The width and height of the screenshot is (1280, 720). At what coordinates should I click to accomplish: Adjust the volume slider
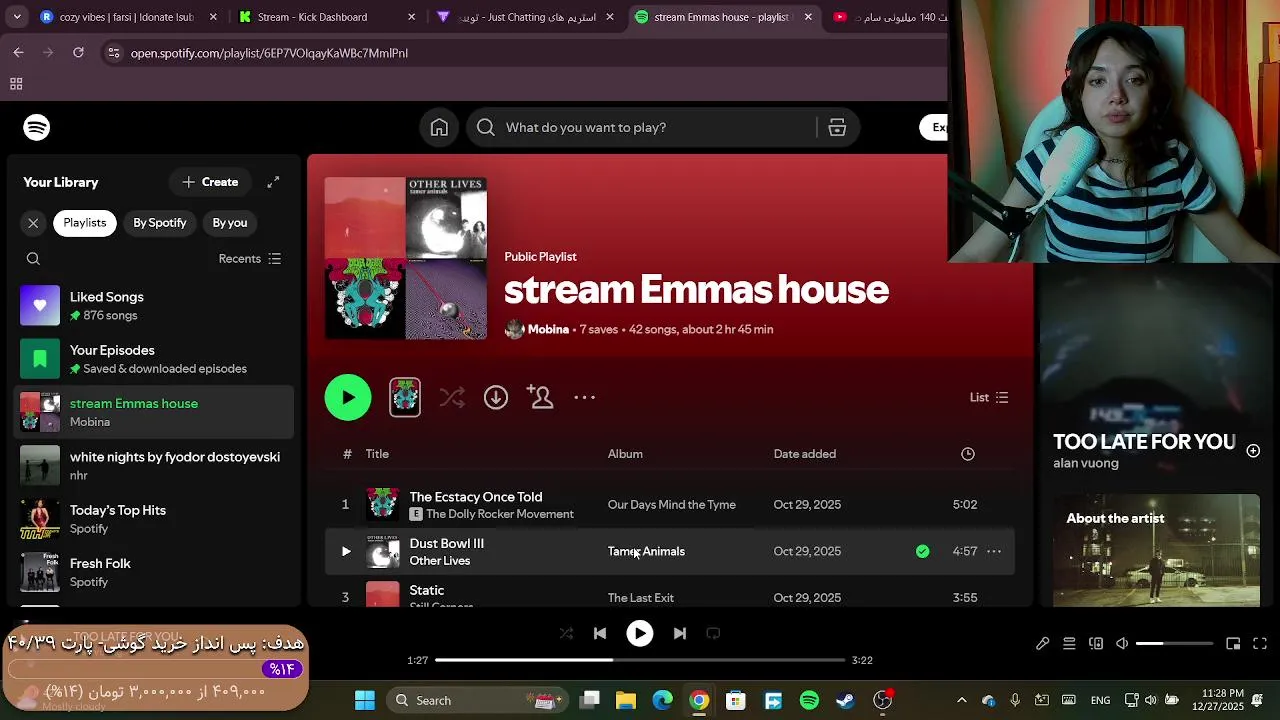point(1174,644)
